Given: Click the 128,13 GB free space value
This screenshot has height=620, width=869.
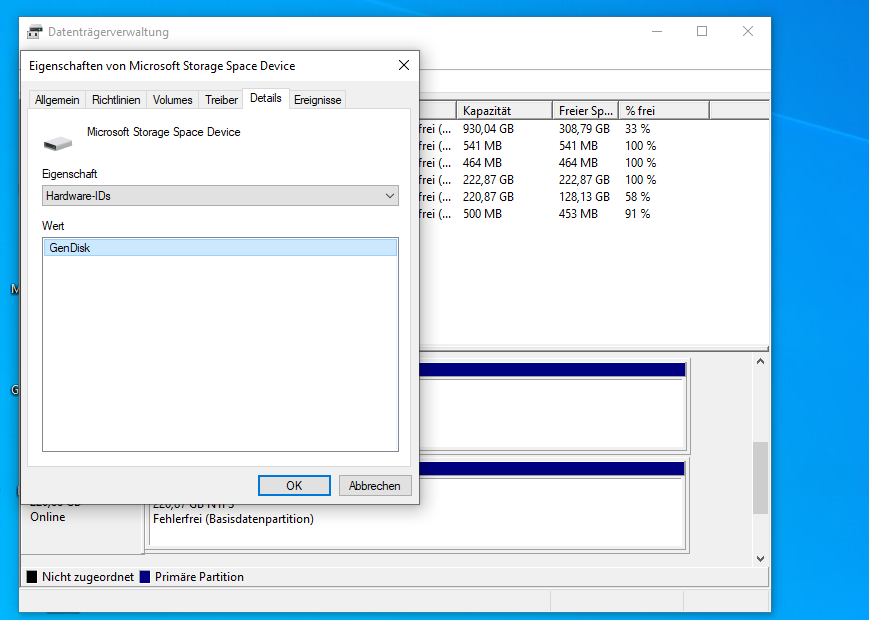Looking at the screenshot, I should click(x=584, y=197).
